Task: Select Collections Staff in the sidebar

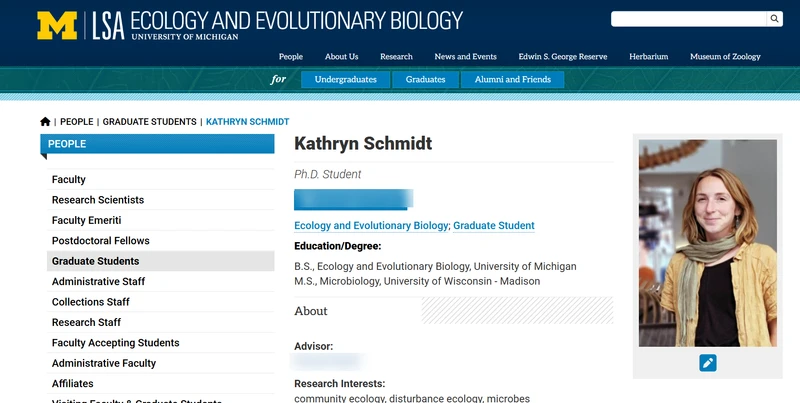Action: 160,302
